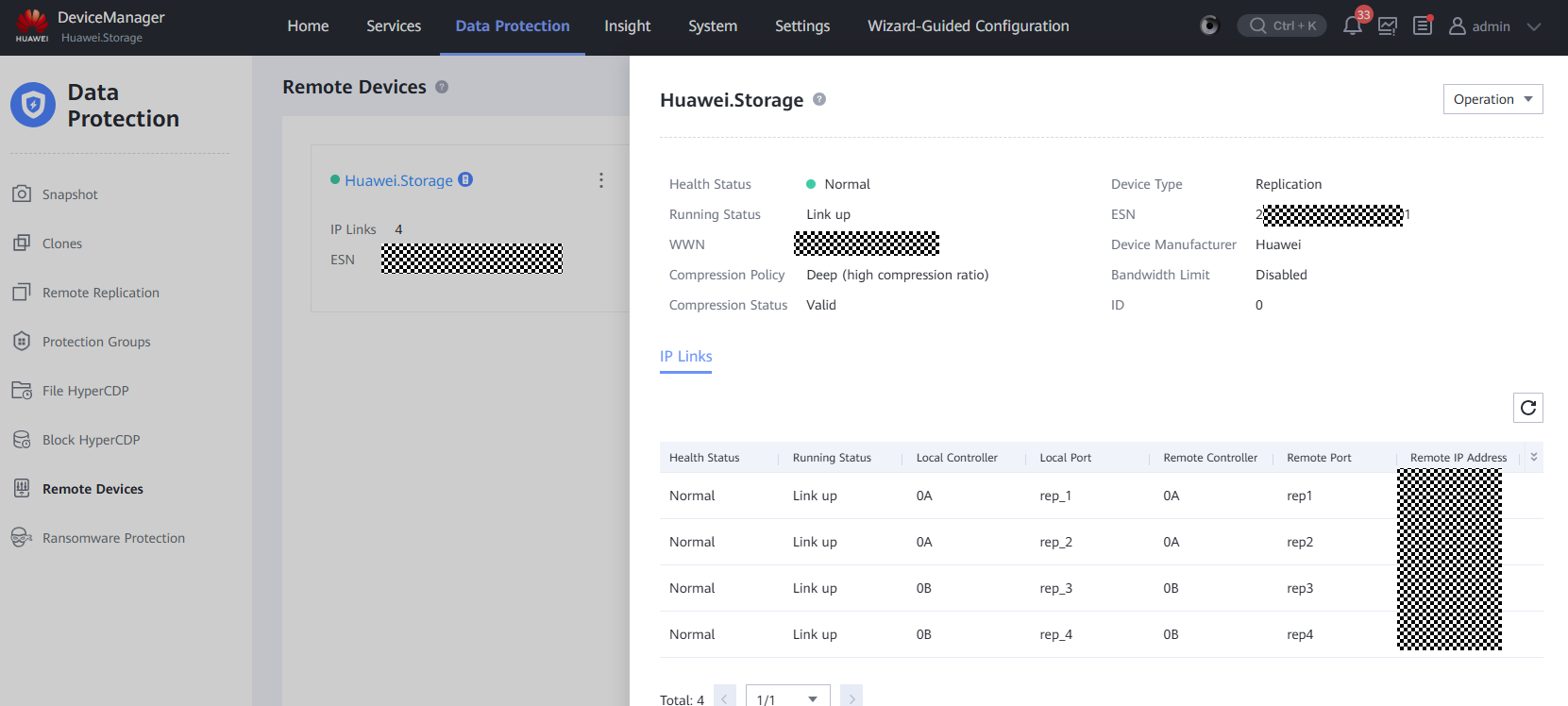This screenshot has width=1568, height=706.
Task: Click the rep4 remote port cell
Action: point(1300,634)
